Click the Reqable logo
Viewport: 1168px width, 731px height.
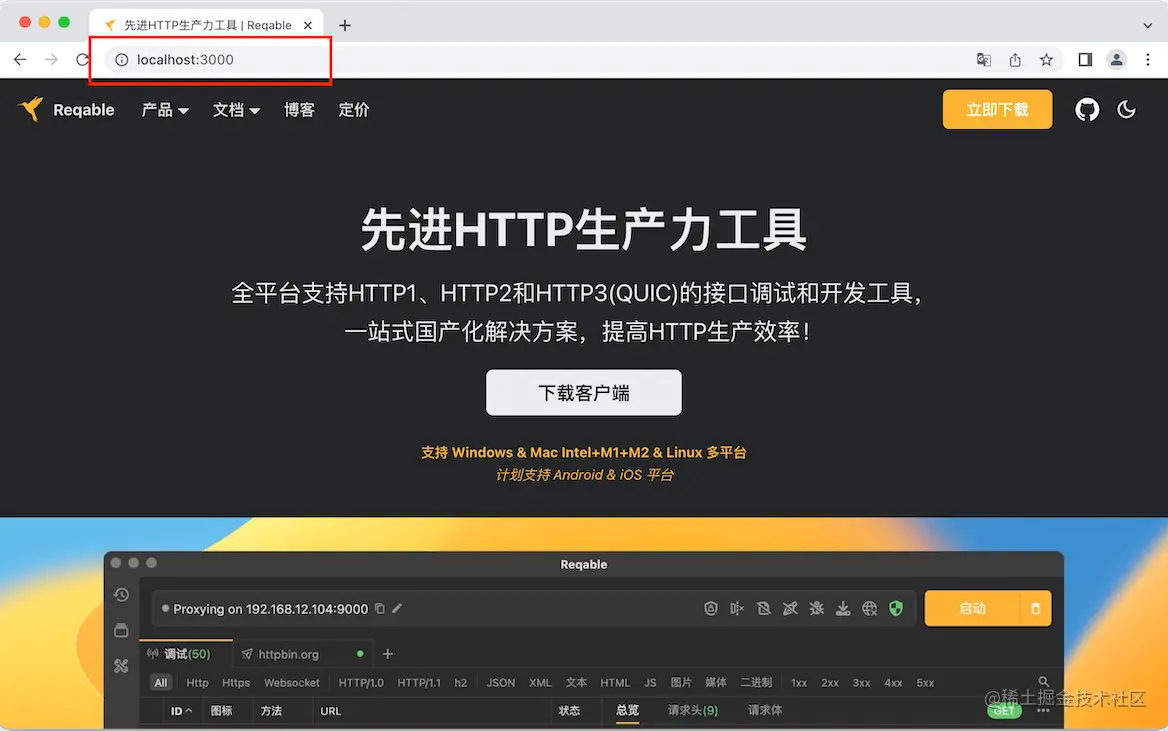point(66,110)
